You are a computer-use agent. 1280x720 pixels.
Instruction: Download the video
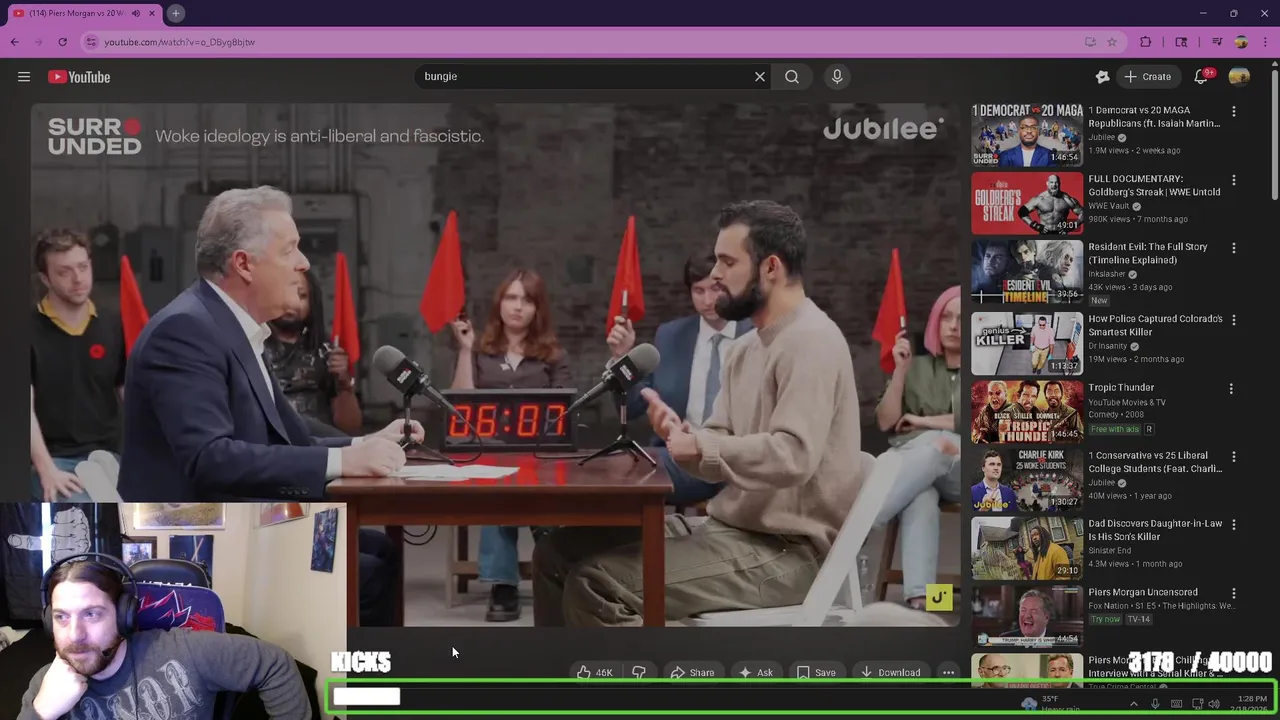pos(890,672)
